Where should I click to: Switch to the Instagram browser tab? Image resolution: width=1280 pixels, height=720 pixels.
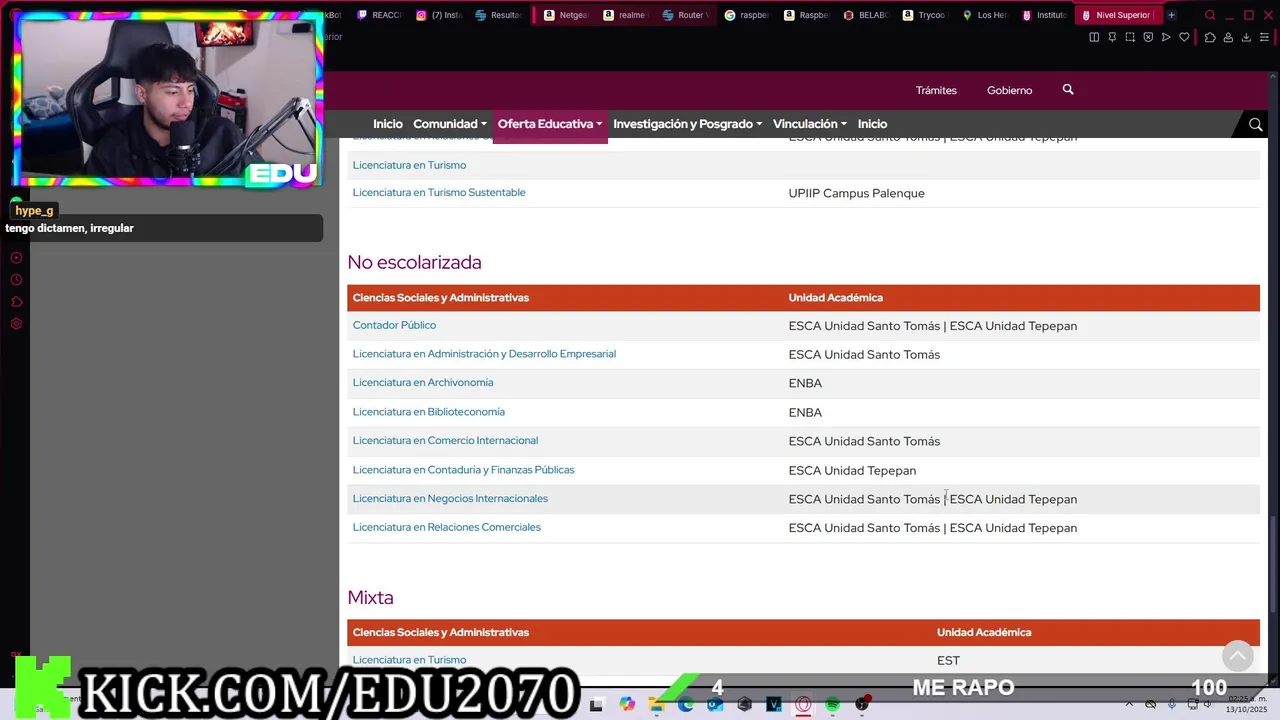coord(438,15)
